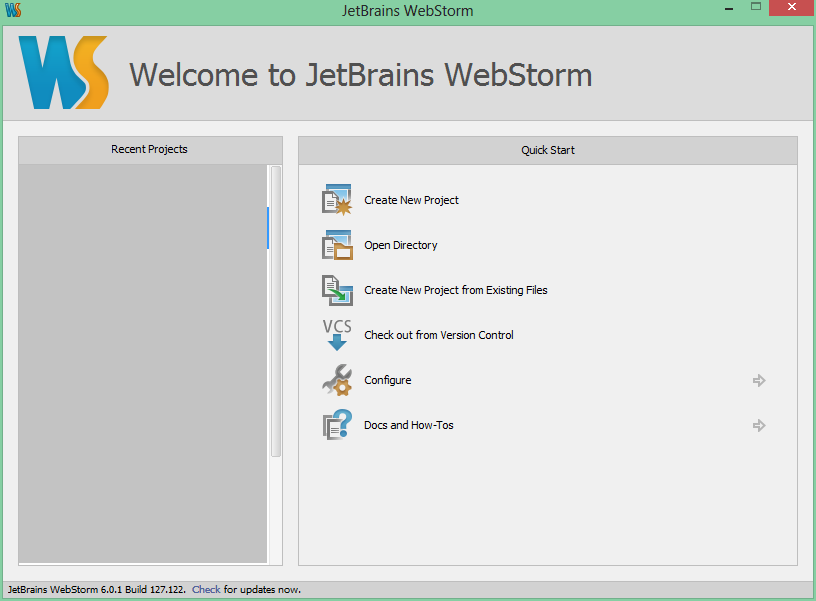Click the WebStorm 6.0.1 Build 127.122 status text

tap(96, 590)
